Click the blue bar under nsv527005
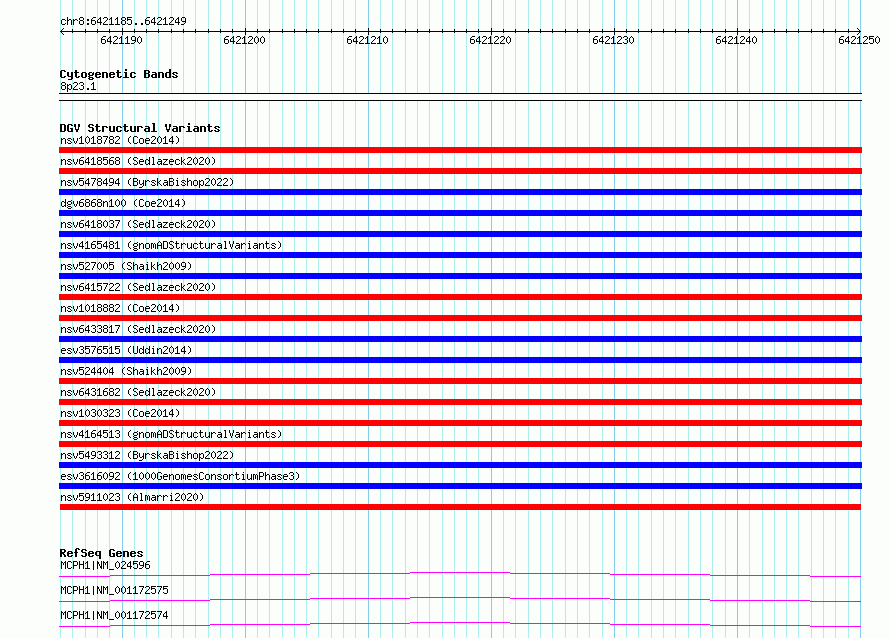This screenshot has width=890, height=638. tap(460, 276)
